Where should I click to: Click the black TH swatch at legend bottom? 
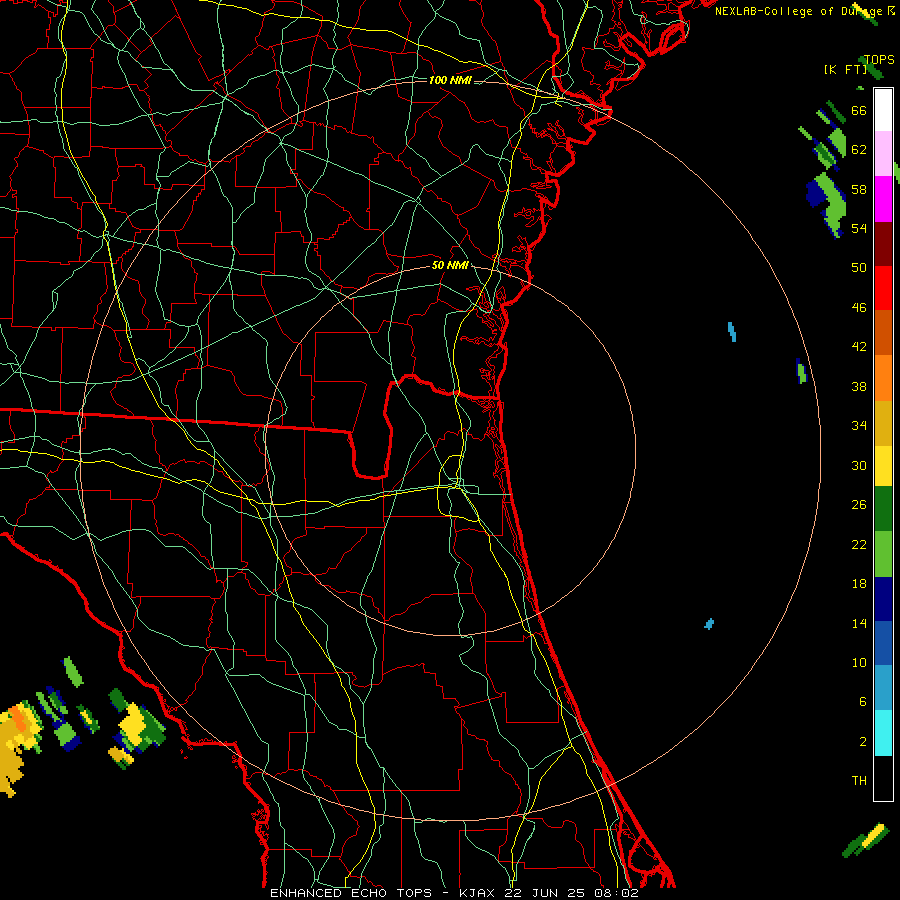pyautogui.click(x=883, y=778)
